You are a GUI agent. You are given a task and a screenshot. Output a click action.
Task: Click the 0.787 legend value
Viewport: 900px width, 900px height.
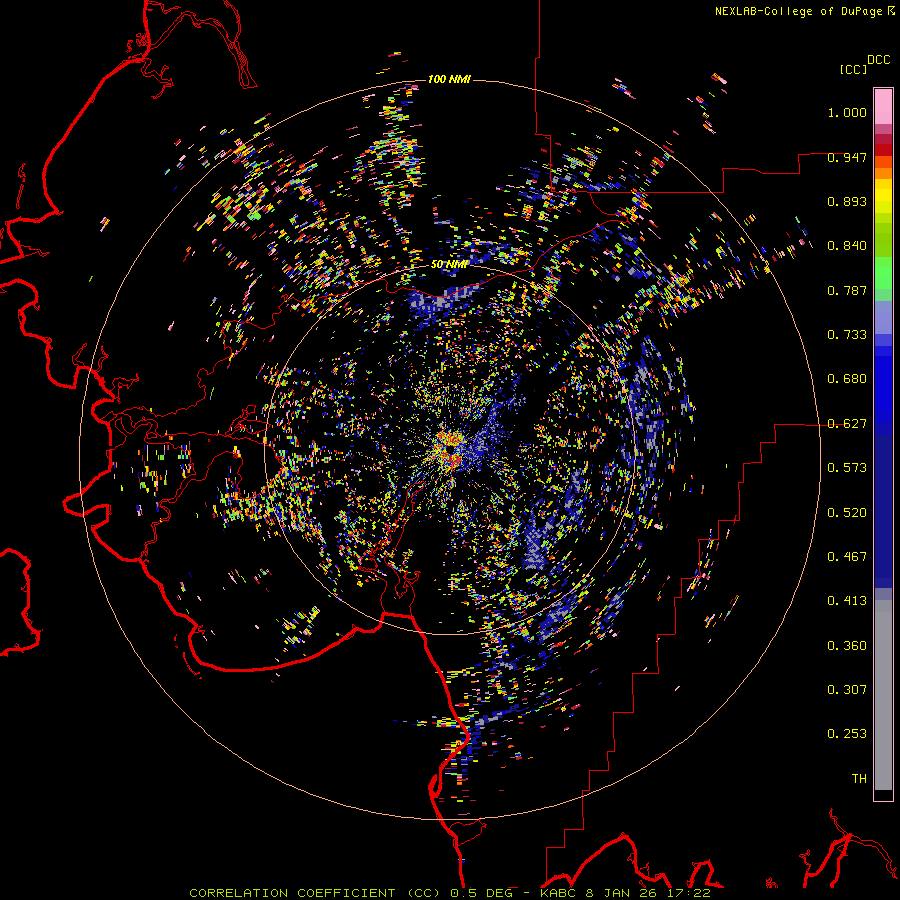[847, 290]
